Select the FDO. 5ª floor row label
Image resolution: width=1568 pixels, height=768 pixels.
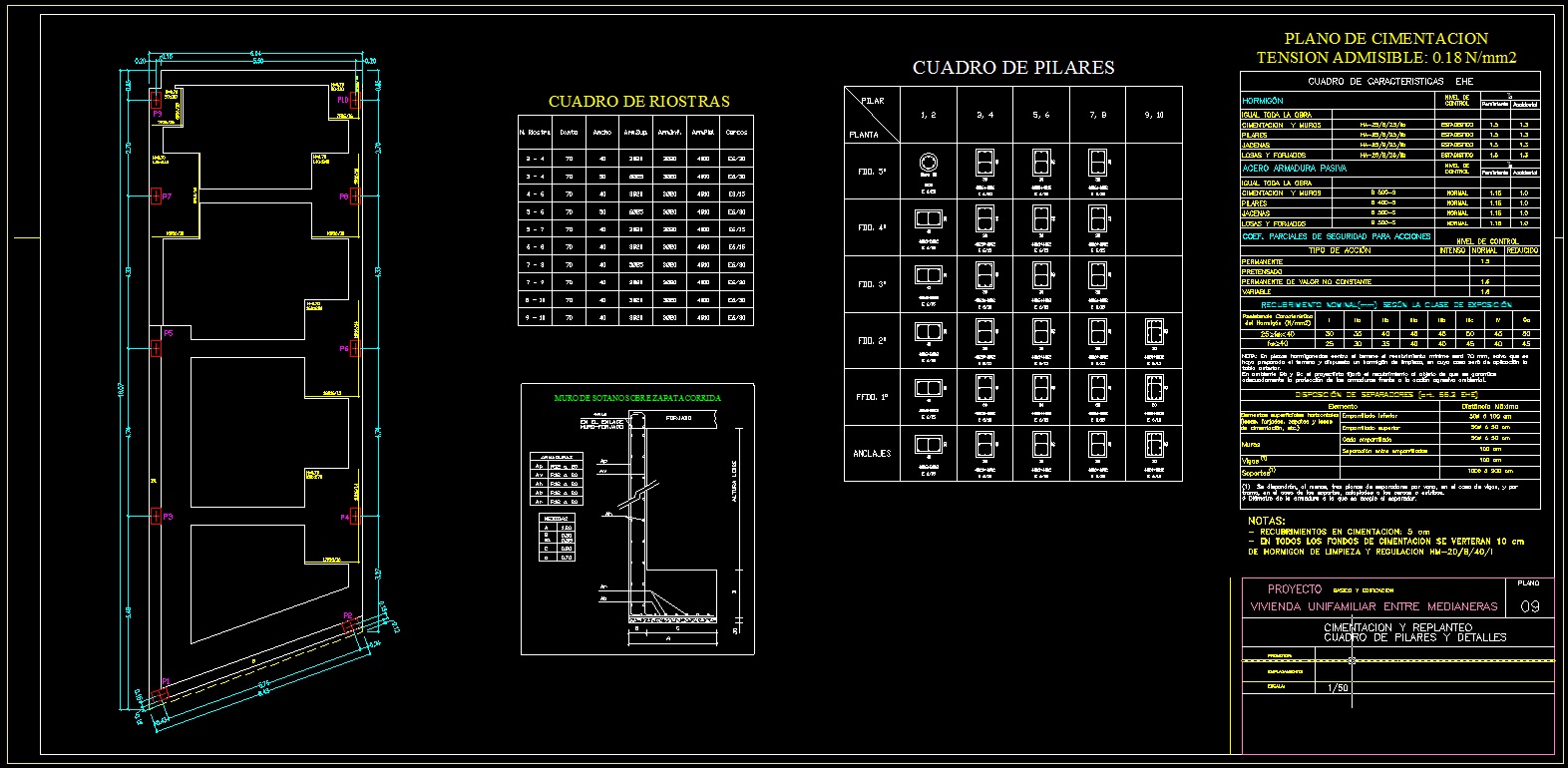tap(872, 172)
